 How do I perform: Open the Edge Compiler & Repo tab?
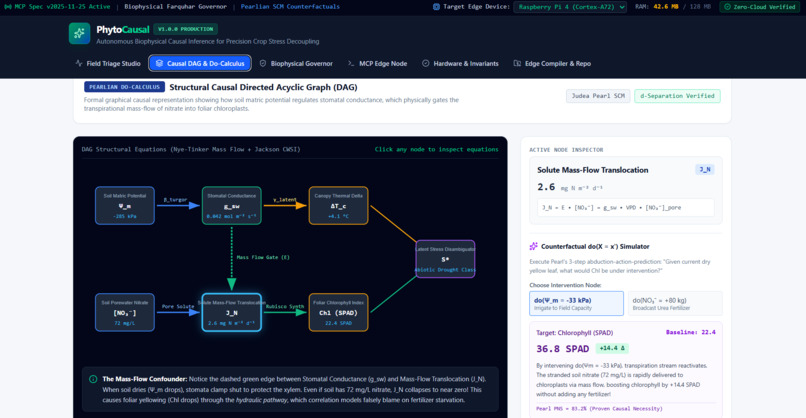[552, 63]
